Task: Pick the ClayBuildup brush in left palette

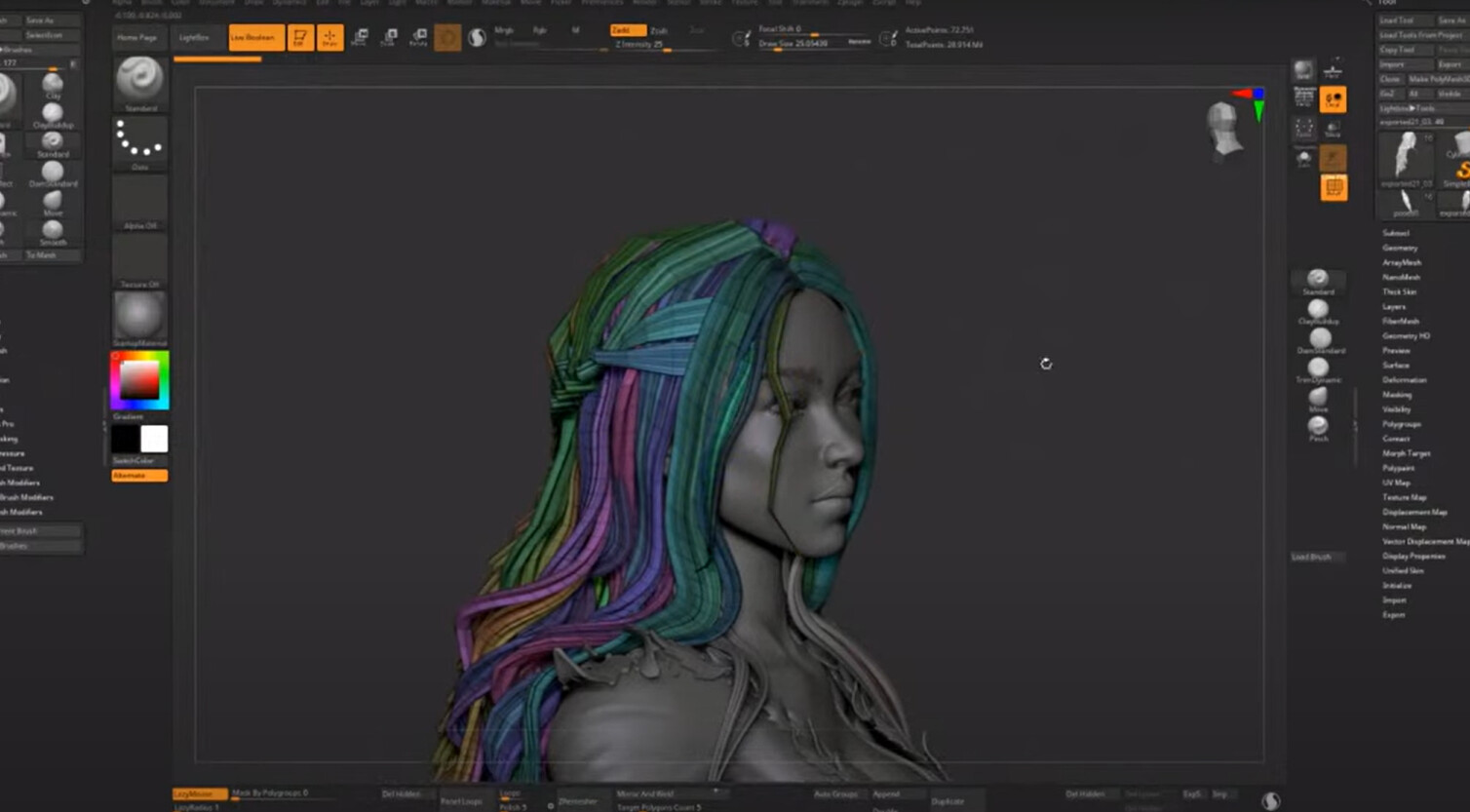Action: pyautogui.click(x=53, y=115)
